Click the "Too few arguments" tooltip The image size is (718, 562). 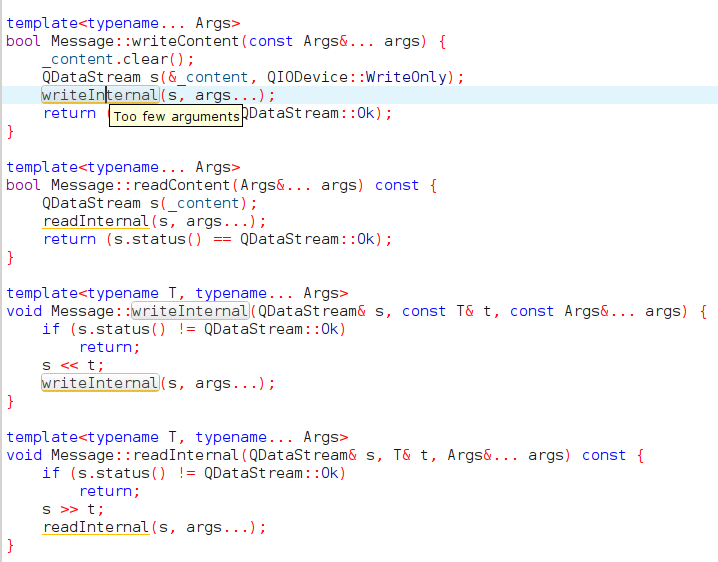176,117
